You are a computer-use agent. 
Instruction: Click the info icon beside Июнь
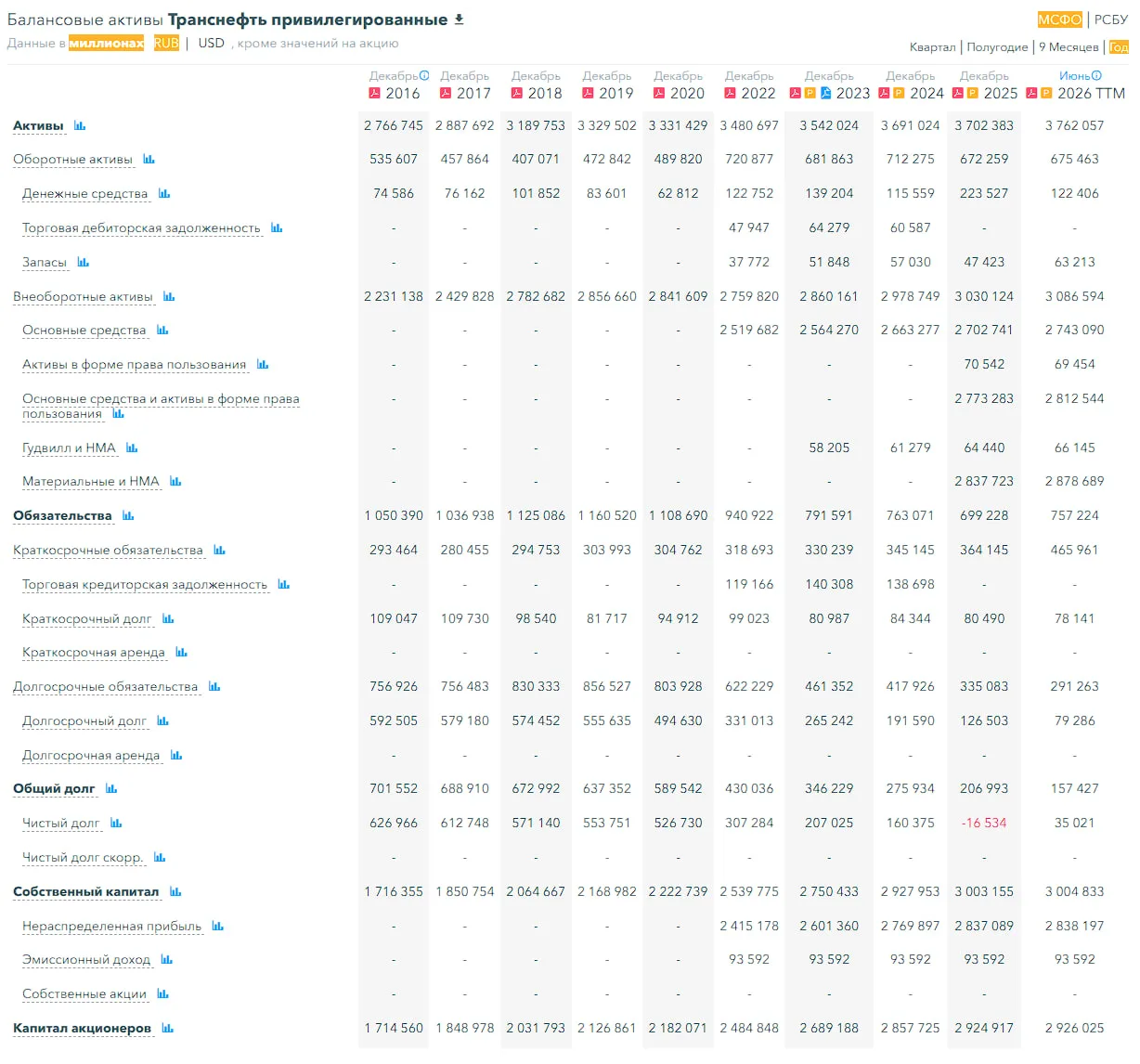[1096, 76]
